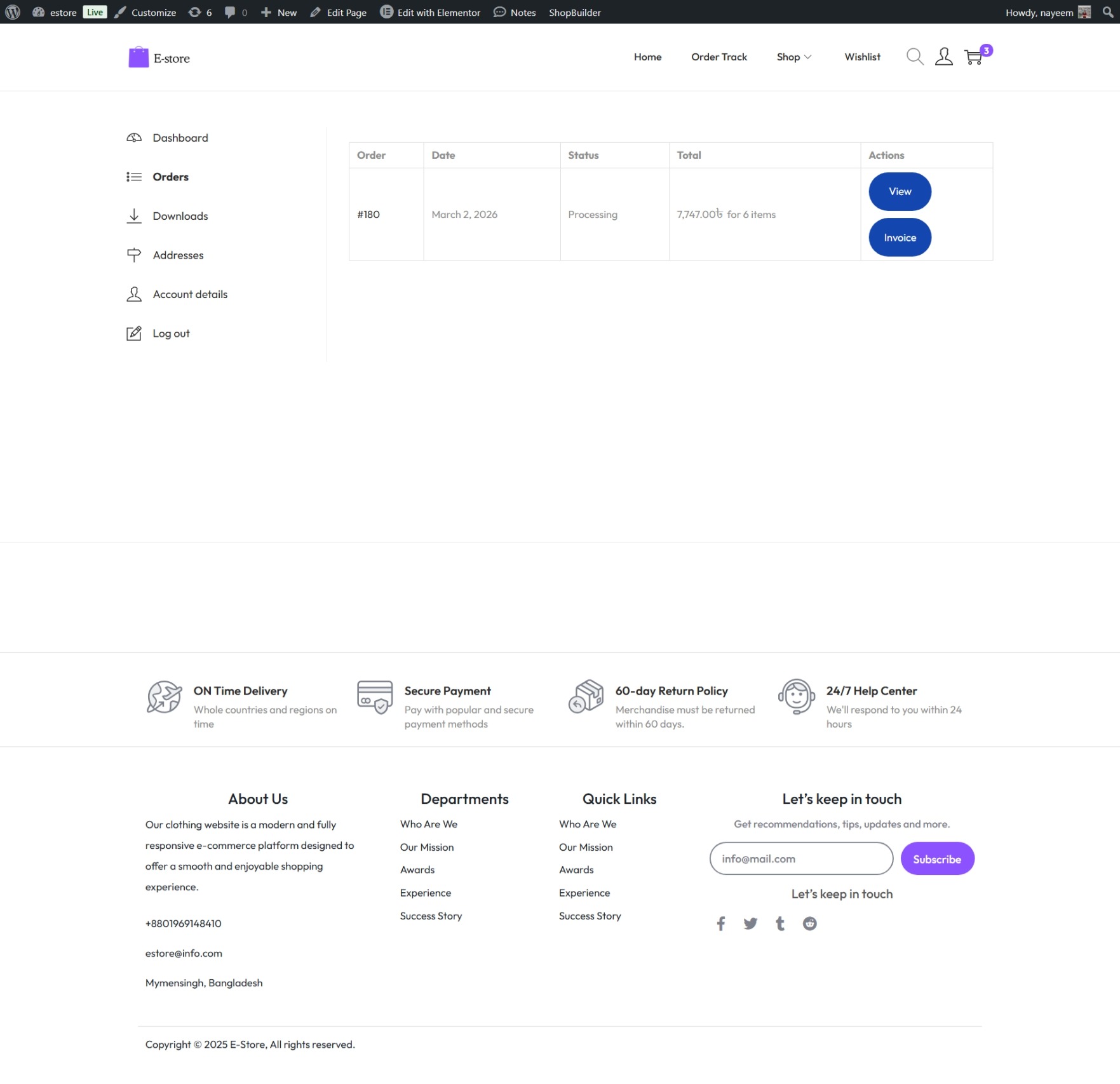Select Addresses in account sidebar
1120x1084 pixels.
[178, 255]
